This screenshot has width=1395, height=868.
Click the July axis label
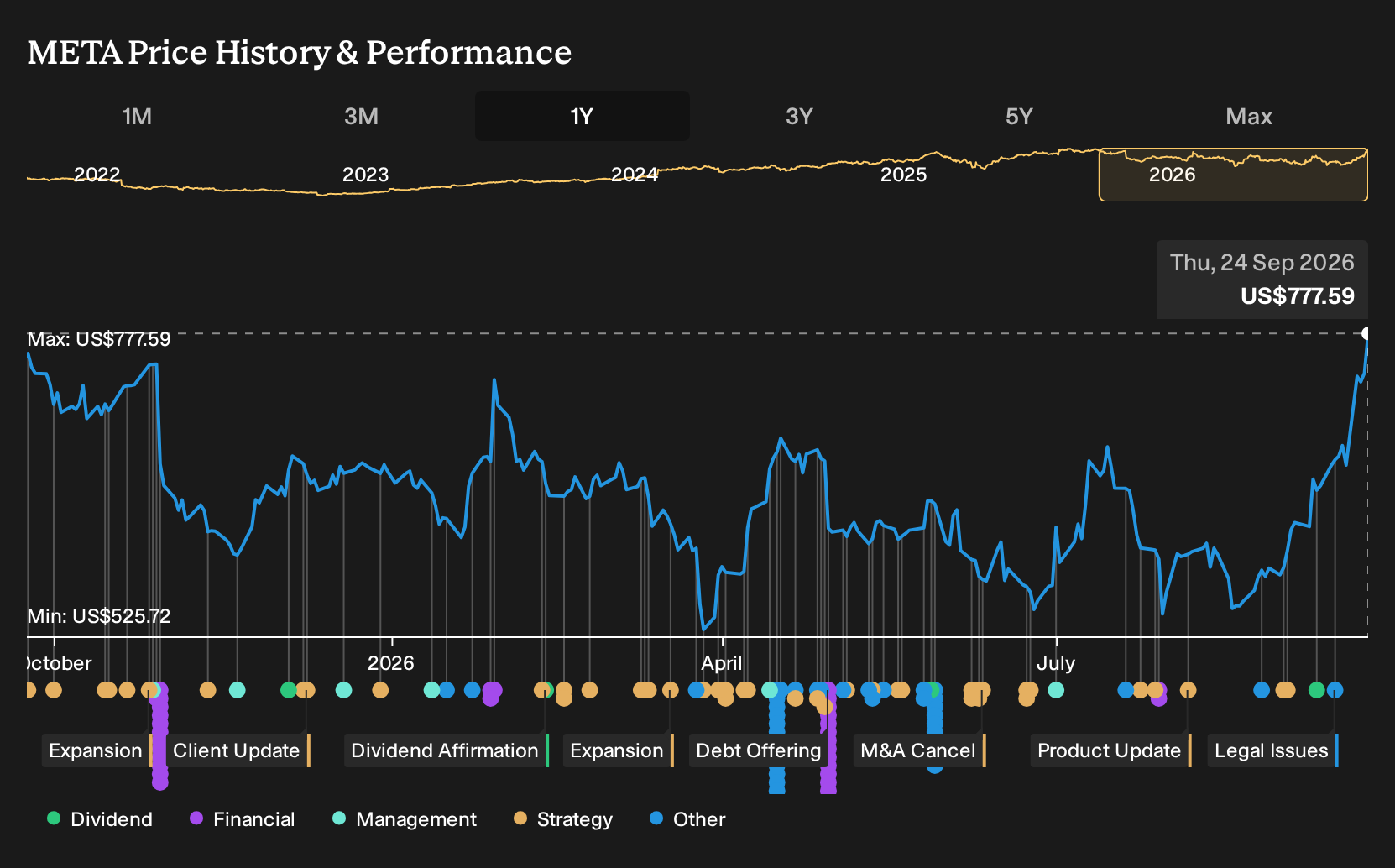[x=1056, y=663]
